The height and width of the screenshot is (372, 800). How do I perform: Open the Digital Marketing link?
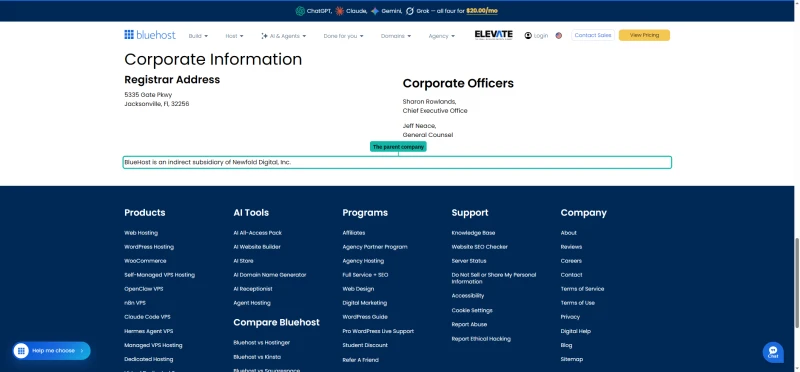365,303
